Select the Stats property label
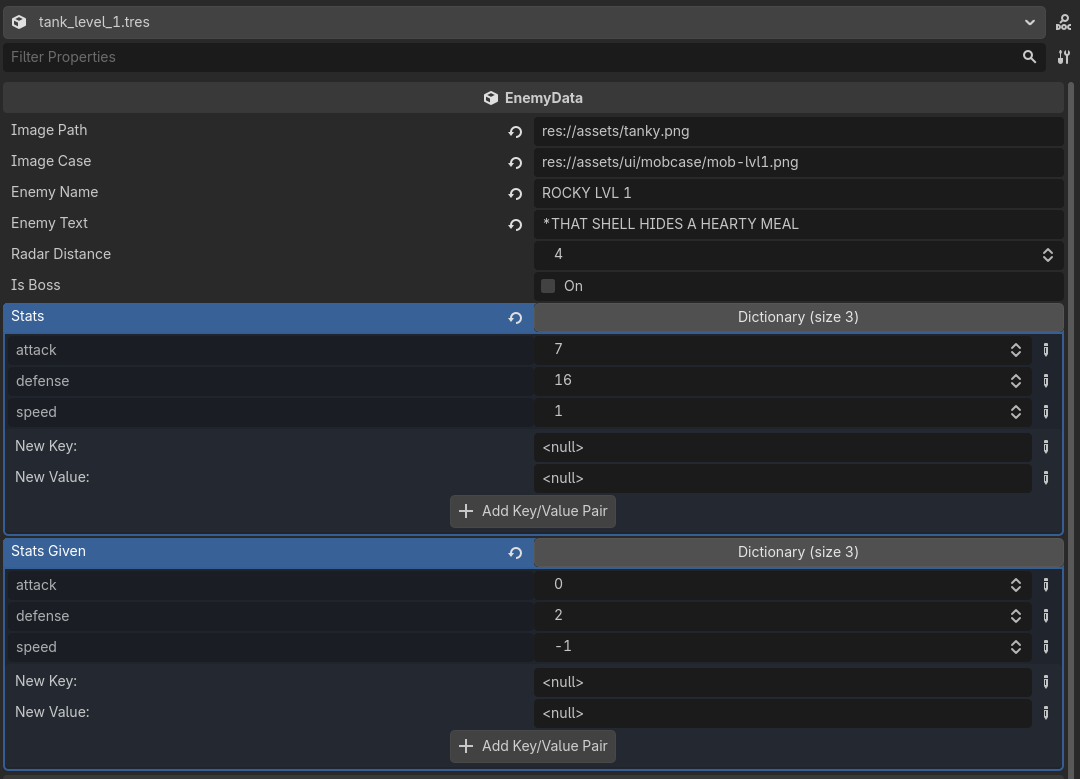 [28, 316]
